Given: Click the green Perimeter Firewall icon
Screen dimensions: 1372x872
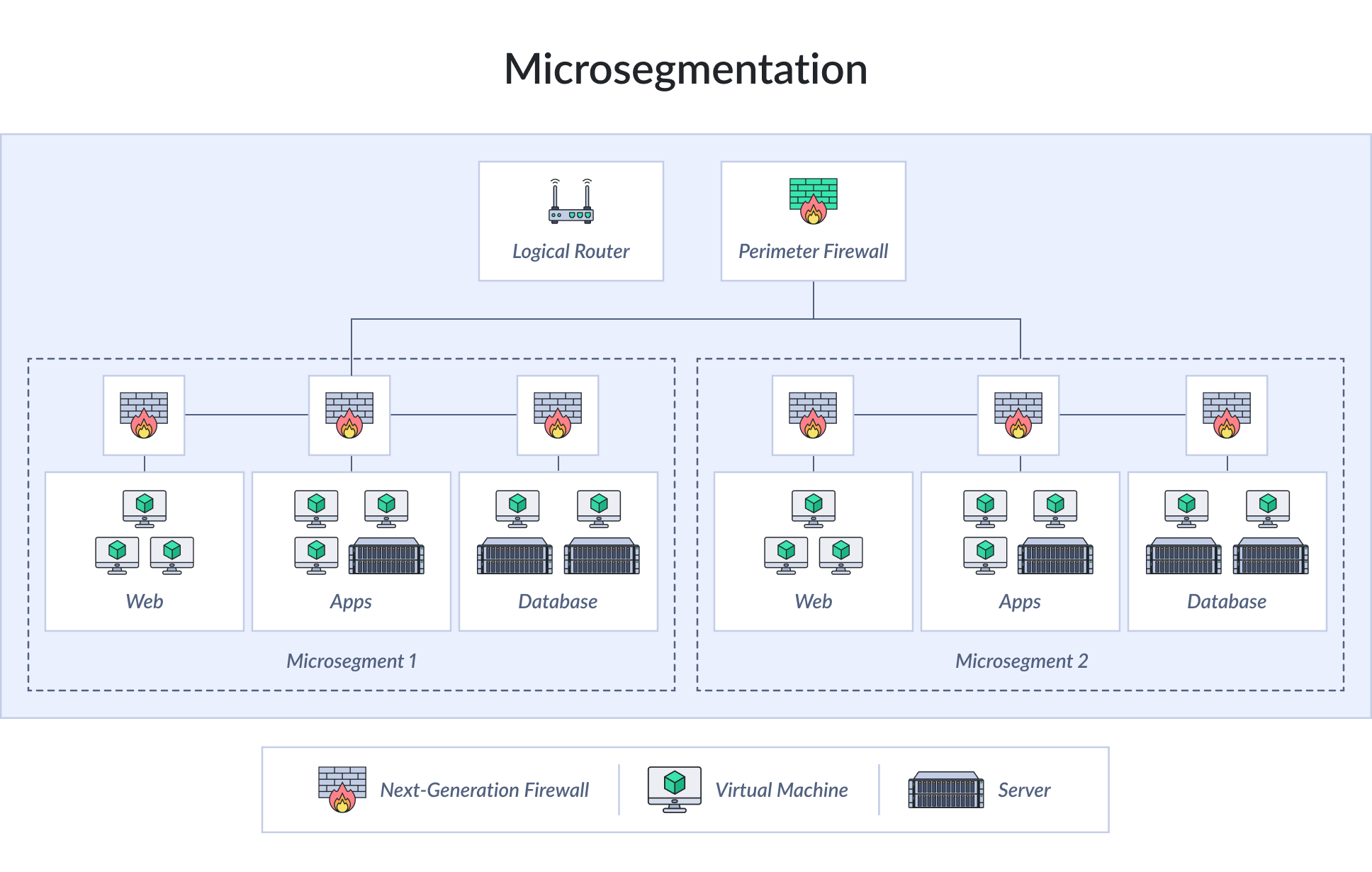Looking at the screenshot, I should point(814,201).
